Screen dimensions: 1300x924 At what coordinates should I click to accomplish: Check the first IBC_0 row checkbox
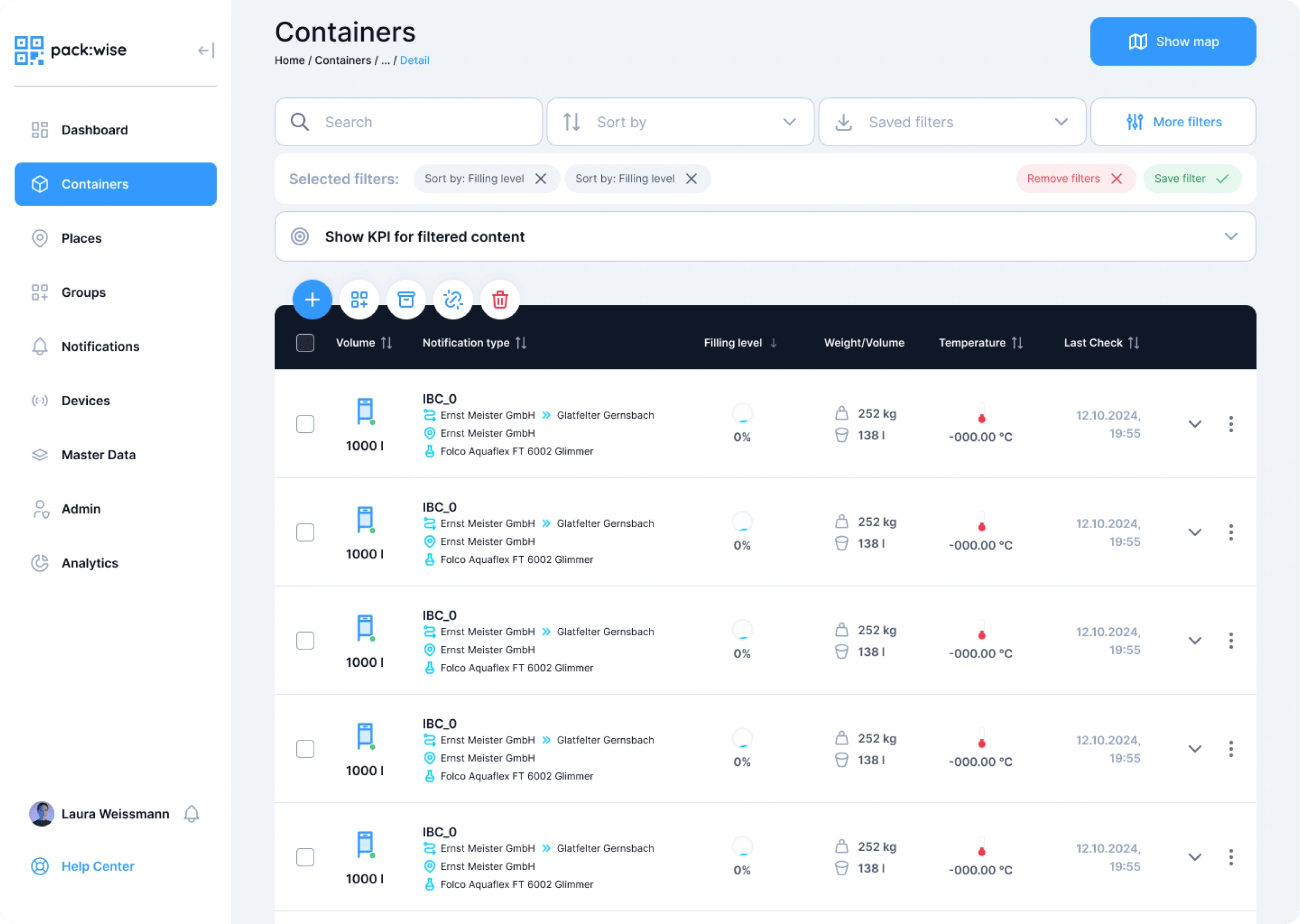305,424
